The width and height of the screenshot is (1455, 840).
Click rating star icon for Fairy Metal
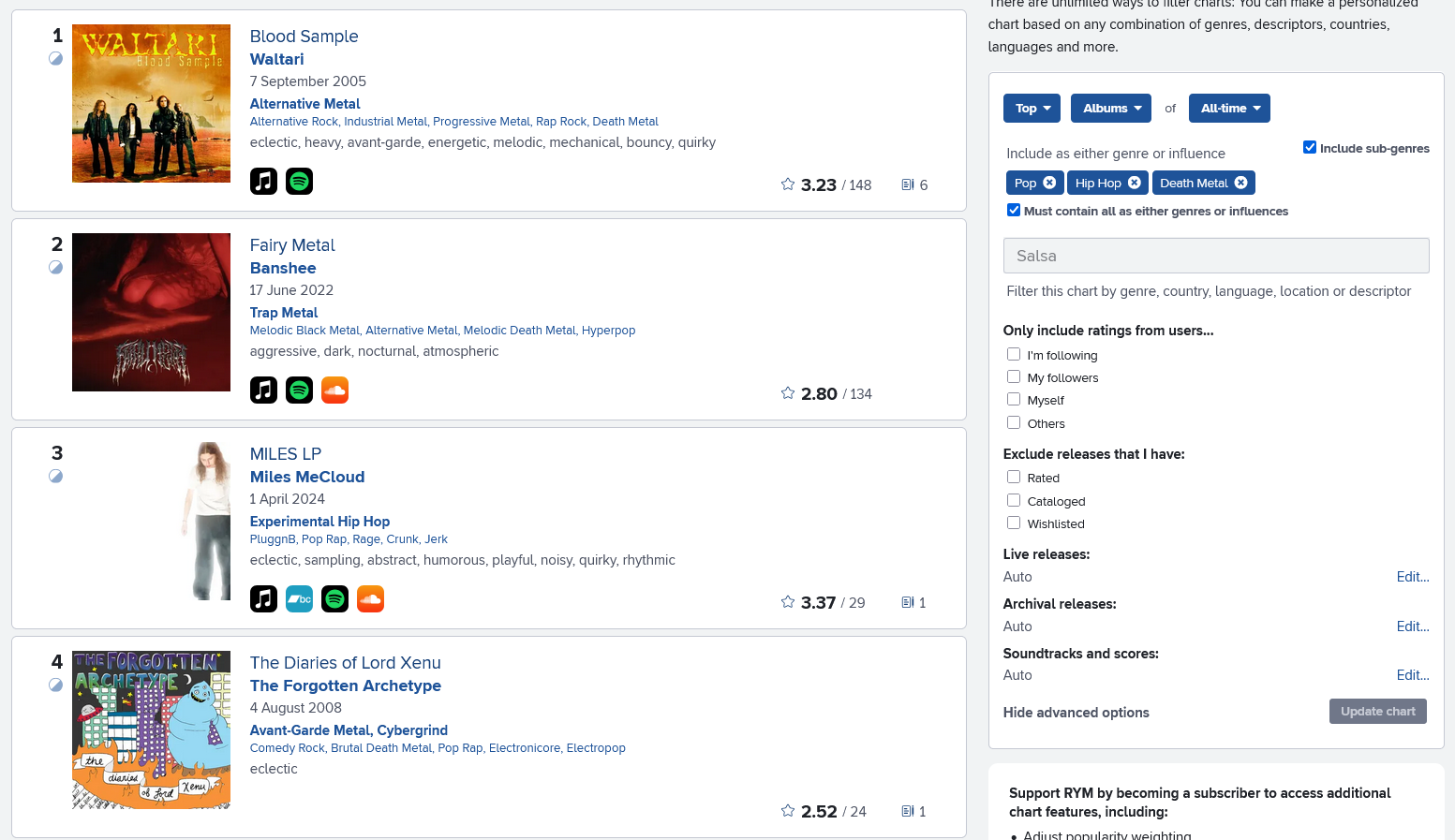(788, 393)
